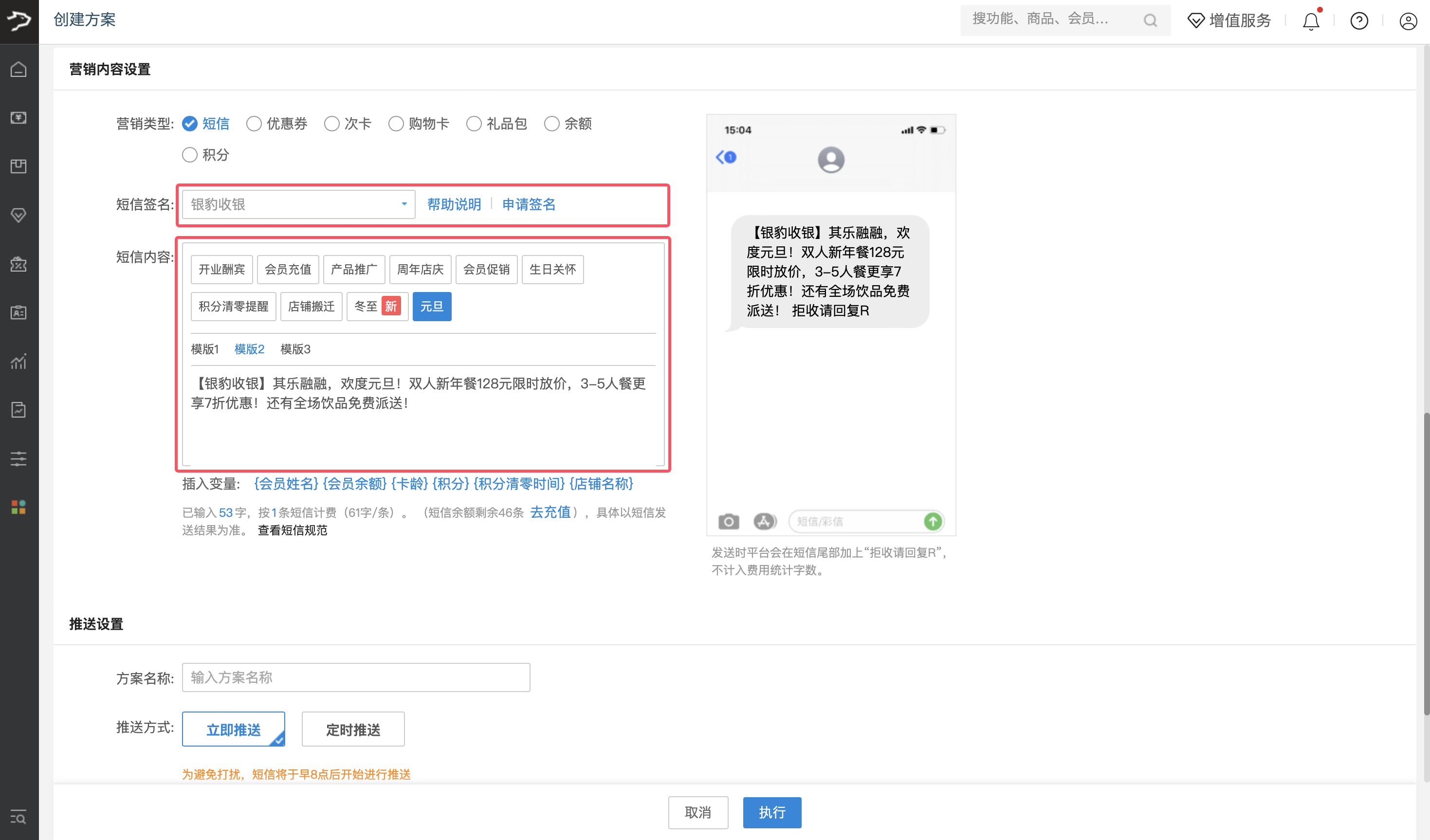Click the blue 执行 execute button

pyautogui.click(x=772, y=813)
